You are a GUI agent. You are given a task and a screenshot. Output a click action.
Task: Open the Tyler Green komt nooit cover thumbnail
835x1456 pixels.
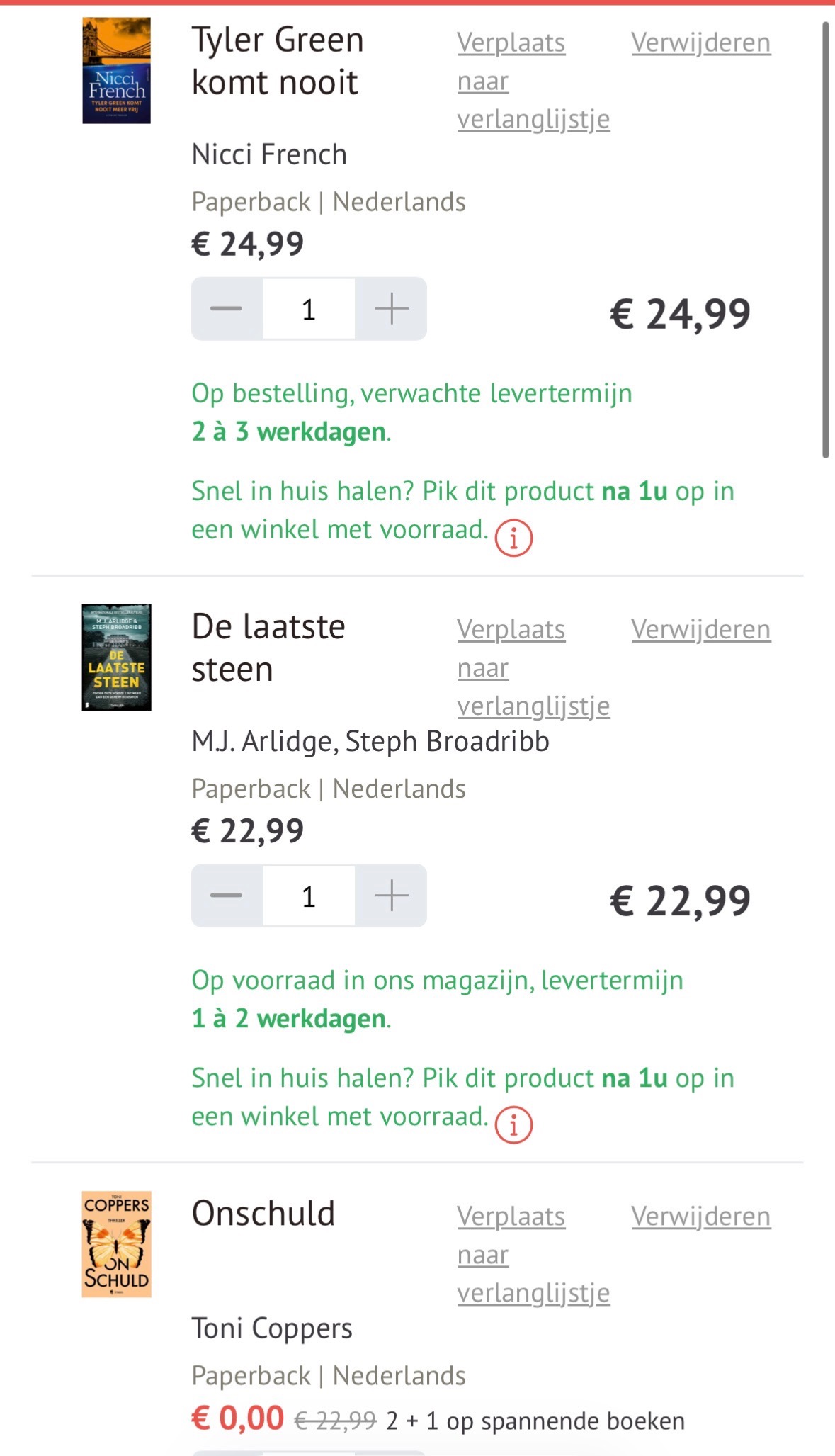point(115,71)
